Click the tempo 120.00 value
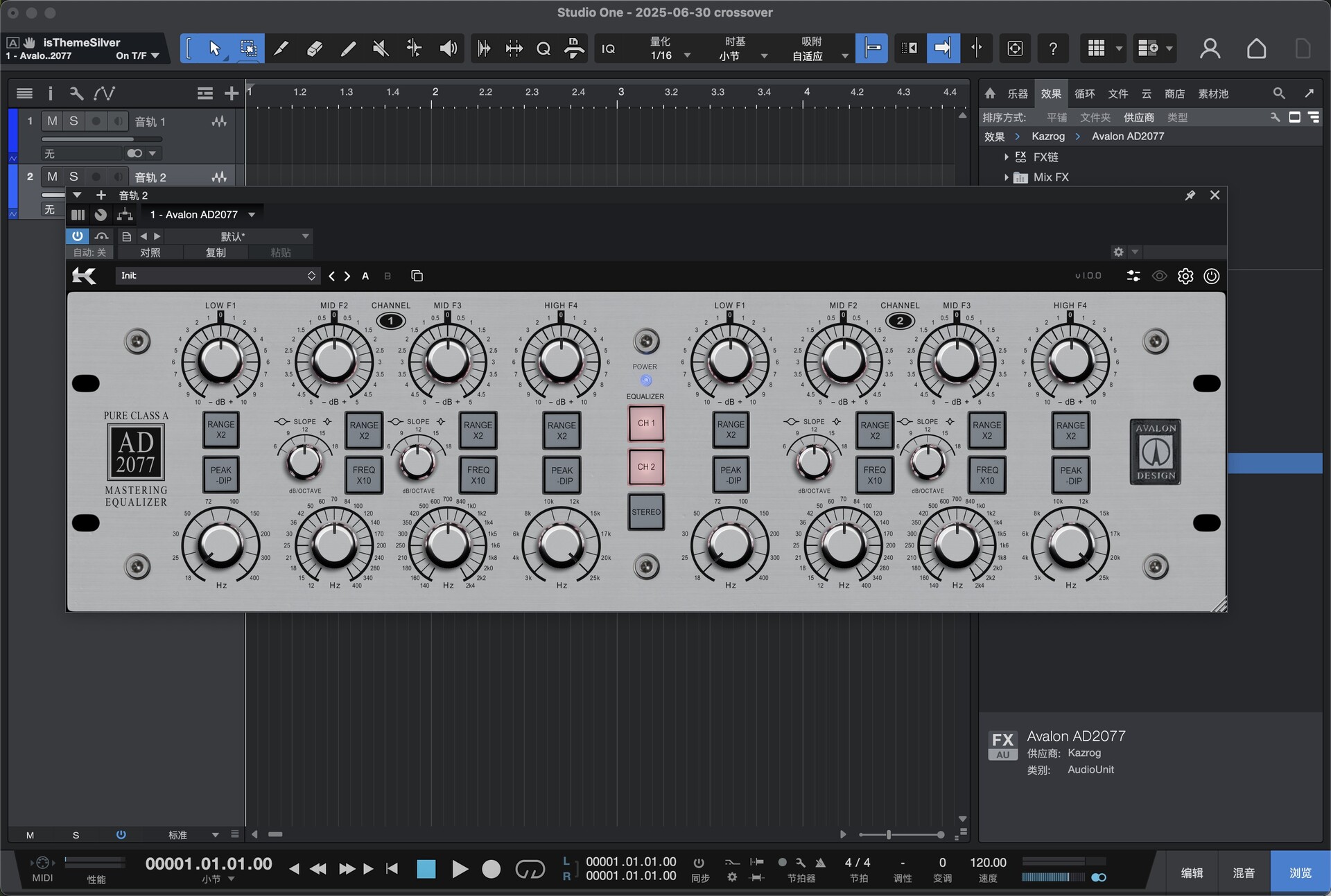This screenshot has width=1331, height=896. [988, 863]
